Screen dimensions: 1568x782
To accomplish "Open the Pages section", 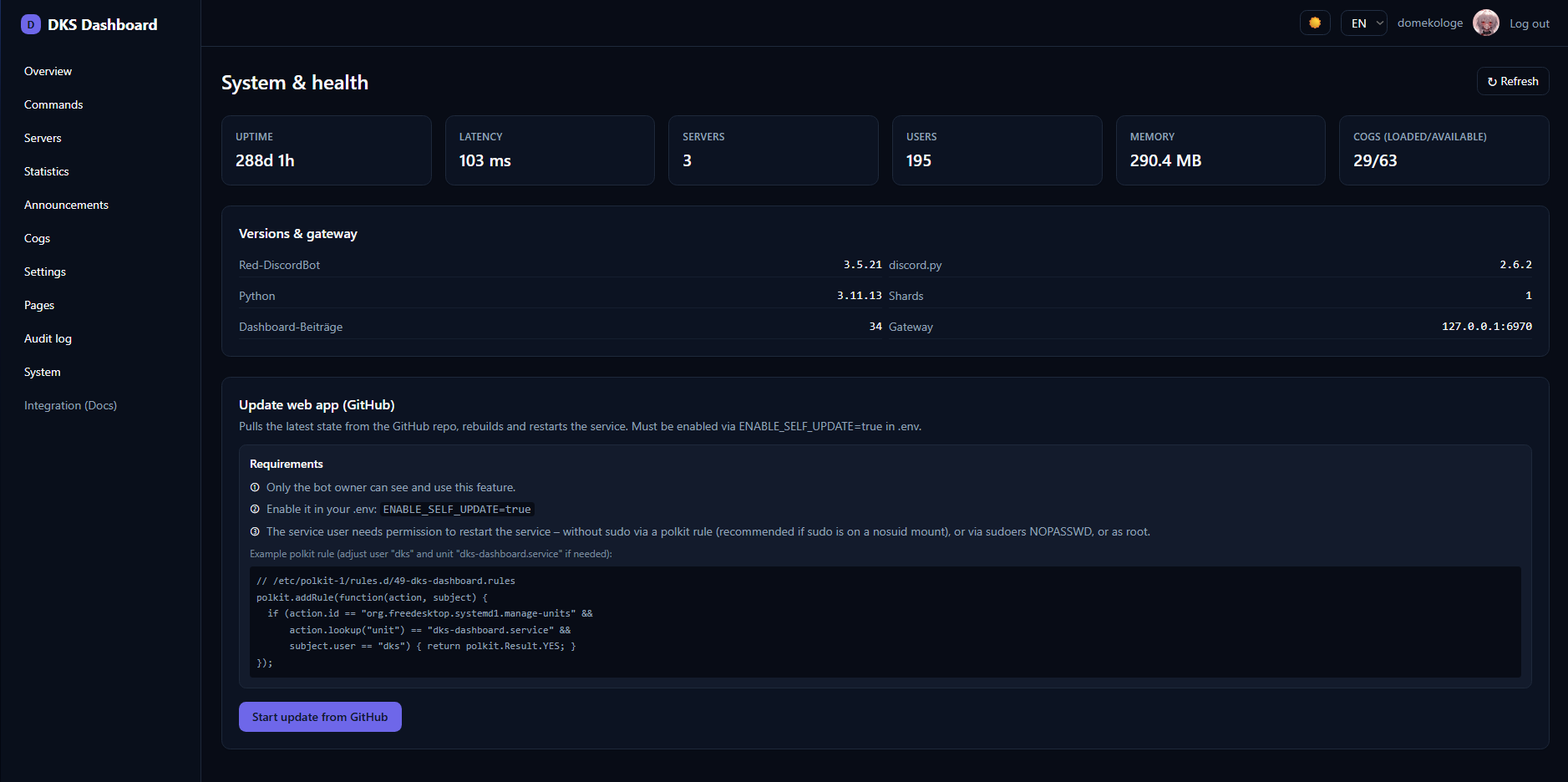I will pyautogui.click(x=39, y=305).
